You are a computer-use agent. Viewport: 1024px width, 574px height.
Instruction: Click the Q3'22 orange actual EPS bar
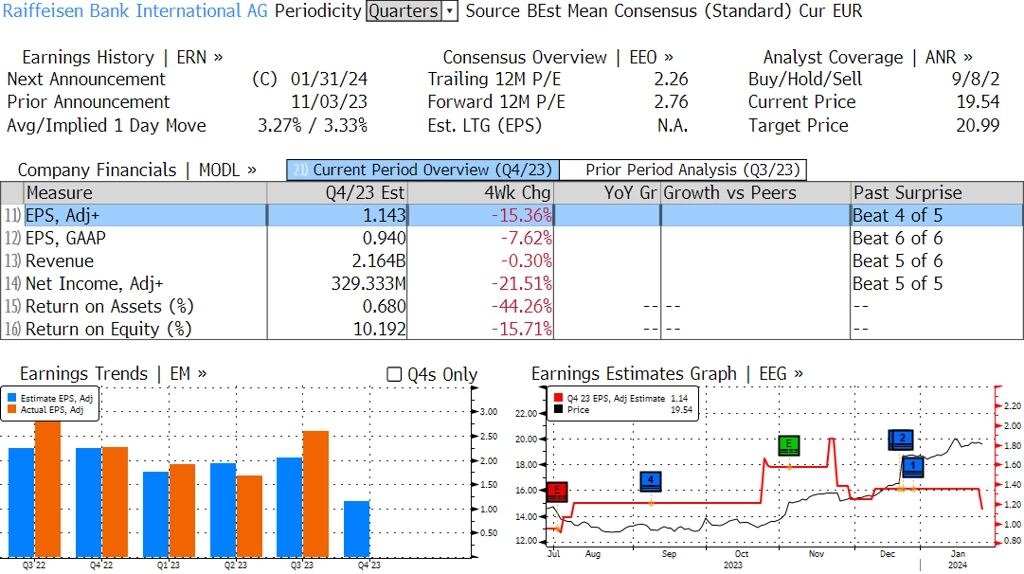pos(48,490)
